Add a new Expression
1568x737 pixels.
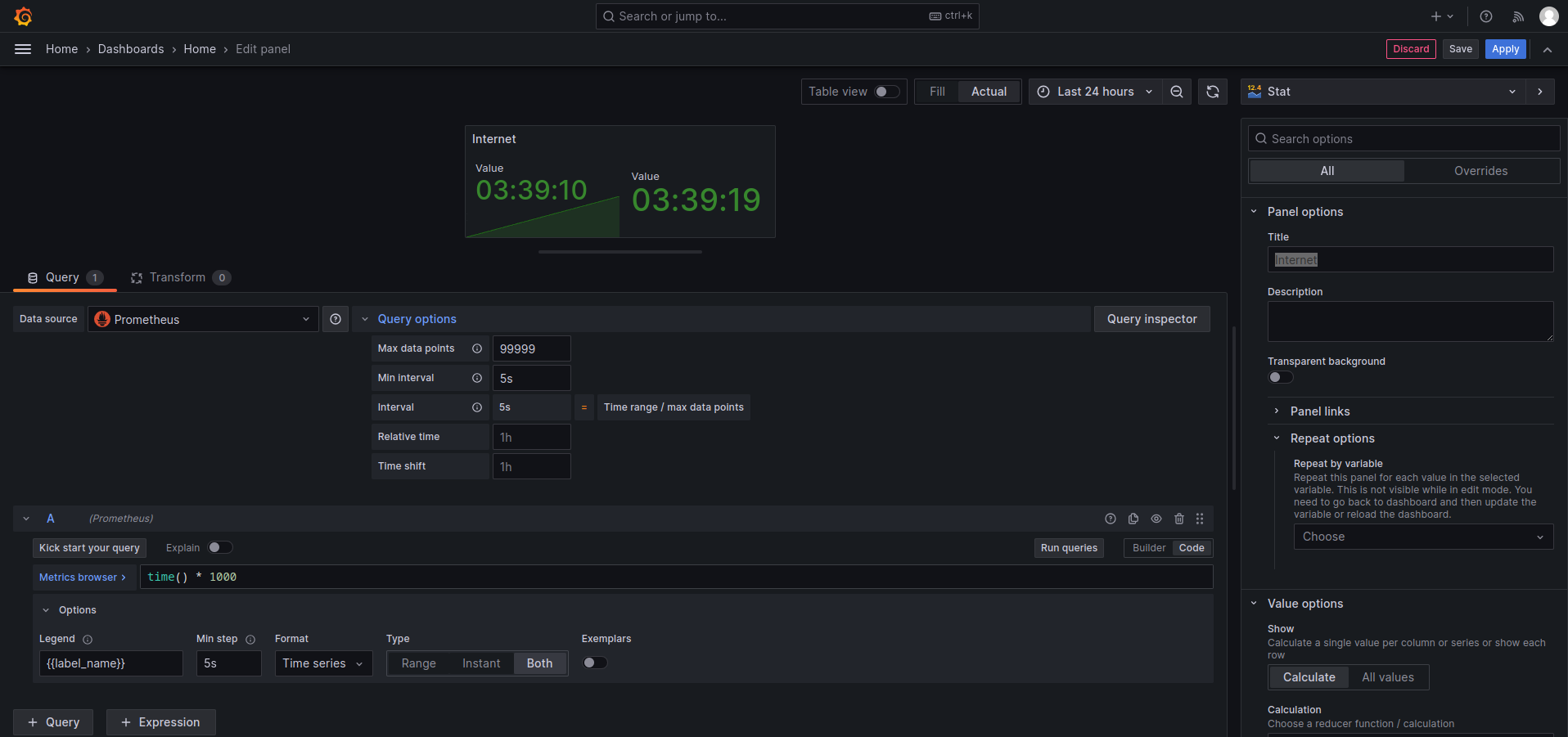tap(160, 722)
